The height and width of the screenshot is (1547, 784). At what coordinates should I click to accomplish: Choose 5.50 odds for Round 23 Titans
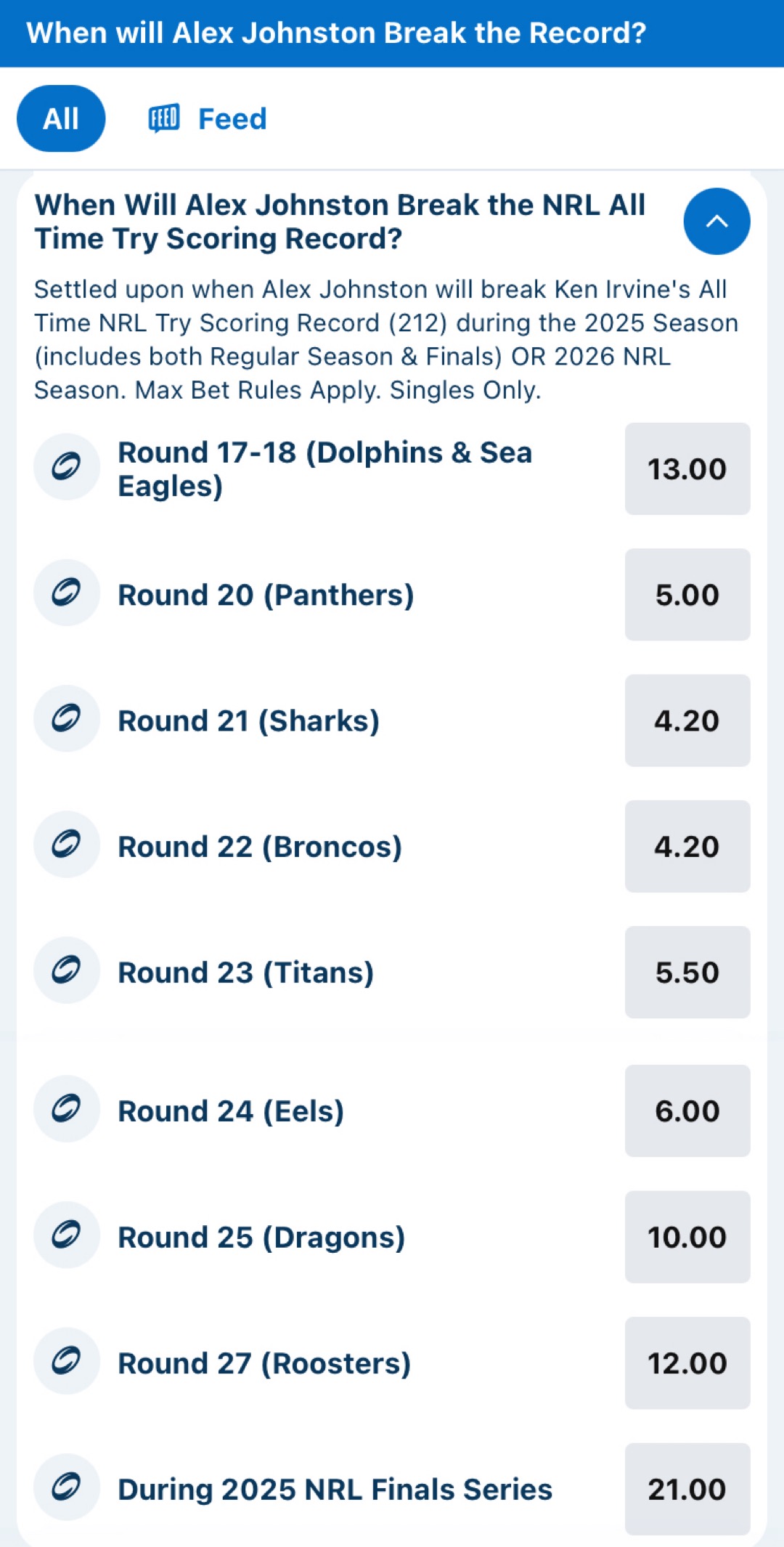(687, 973)
